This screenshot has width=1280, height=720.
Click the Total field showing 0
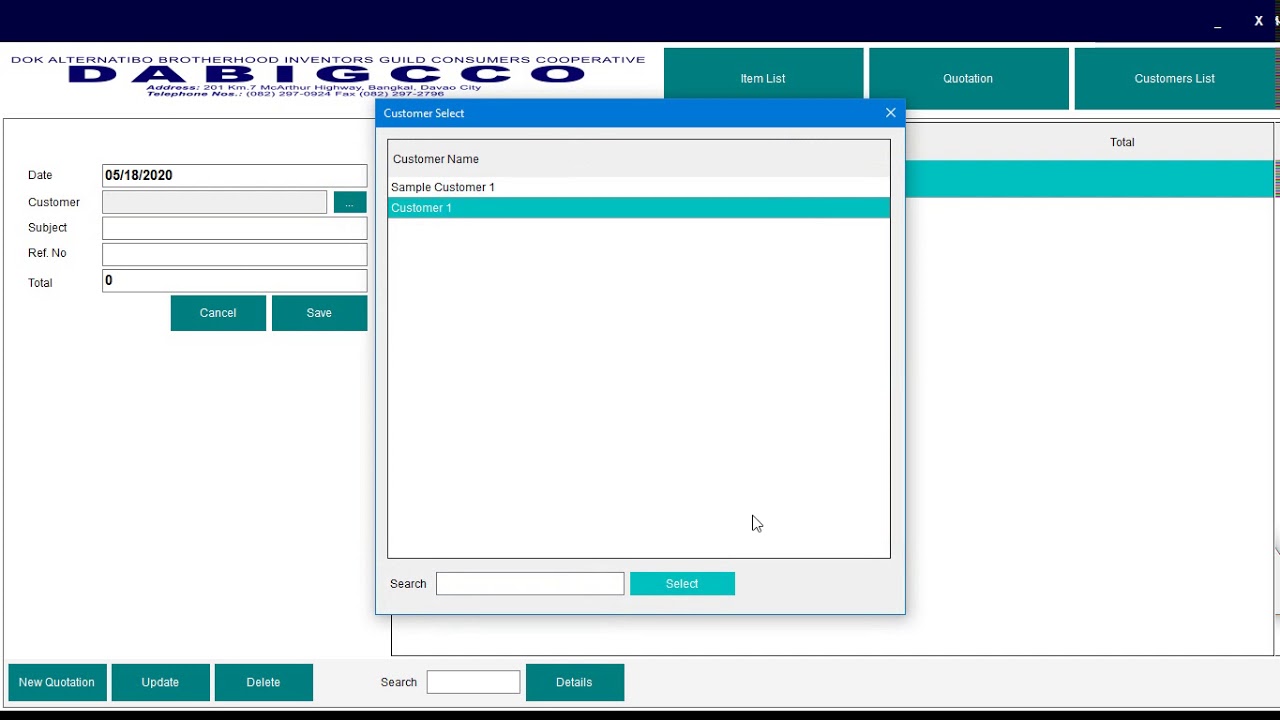pyautogui.click(x=235, y=281)
